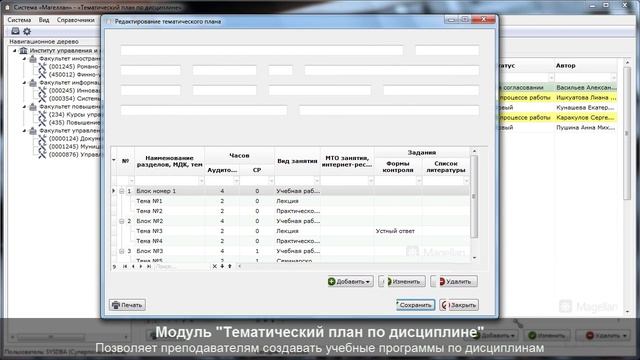Click the down arrow icon in grid navigator

click(x=222, y=266)
